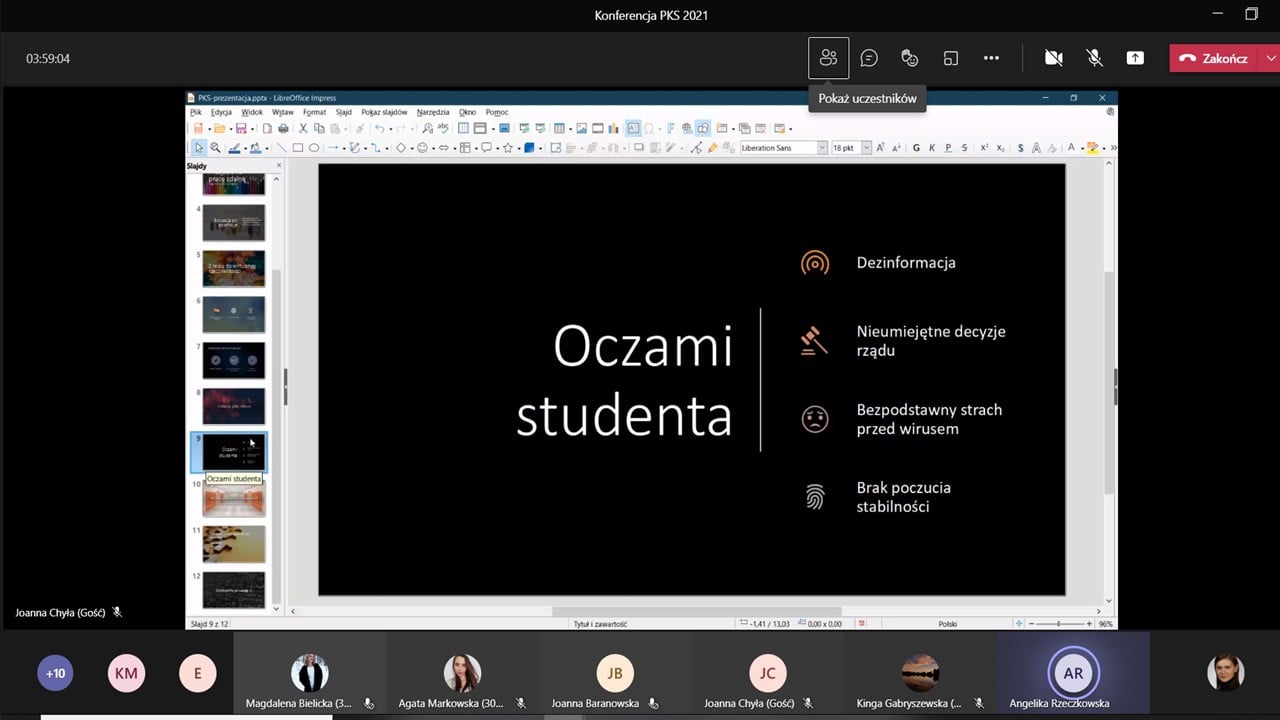
Task: Click the Spelling check icon
Action: [445, 128]
